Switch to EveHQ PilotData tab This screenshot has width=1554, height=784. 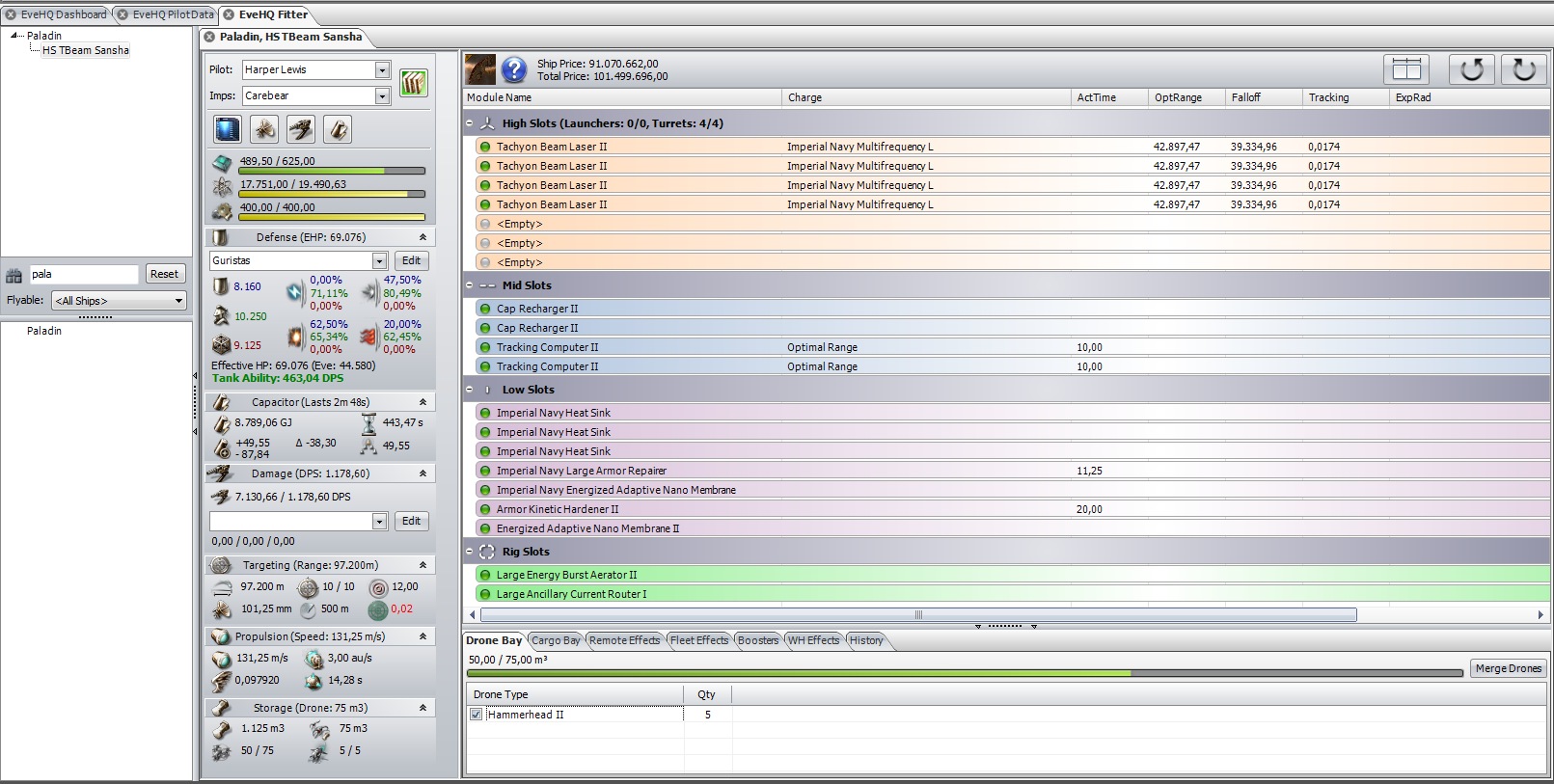point(165,14)
